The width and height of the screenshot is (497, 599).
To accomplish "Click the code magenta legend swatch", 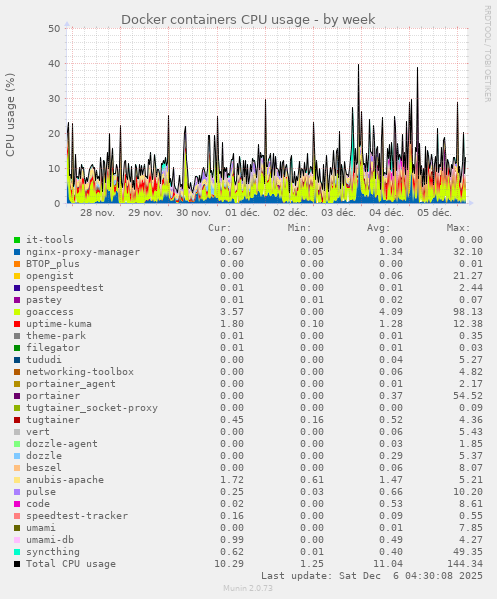I will pyautogui.click(x=17, y=504).
